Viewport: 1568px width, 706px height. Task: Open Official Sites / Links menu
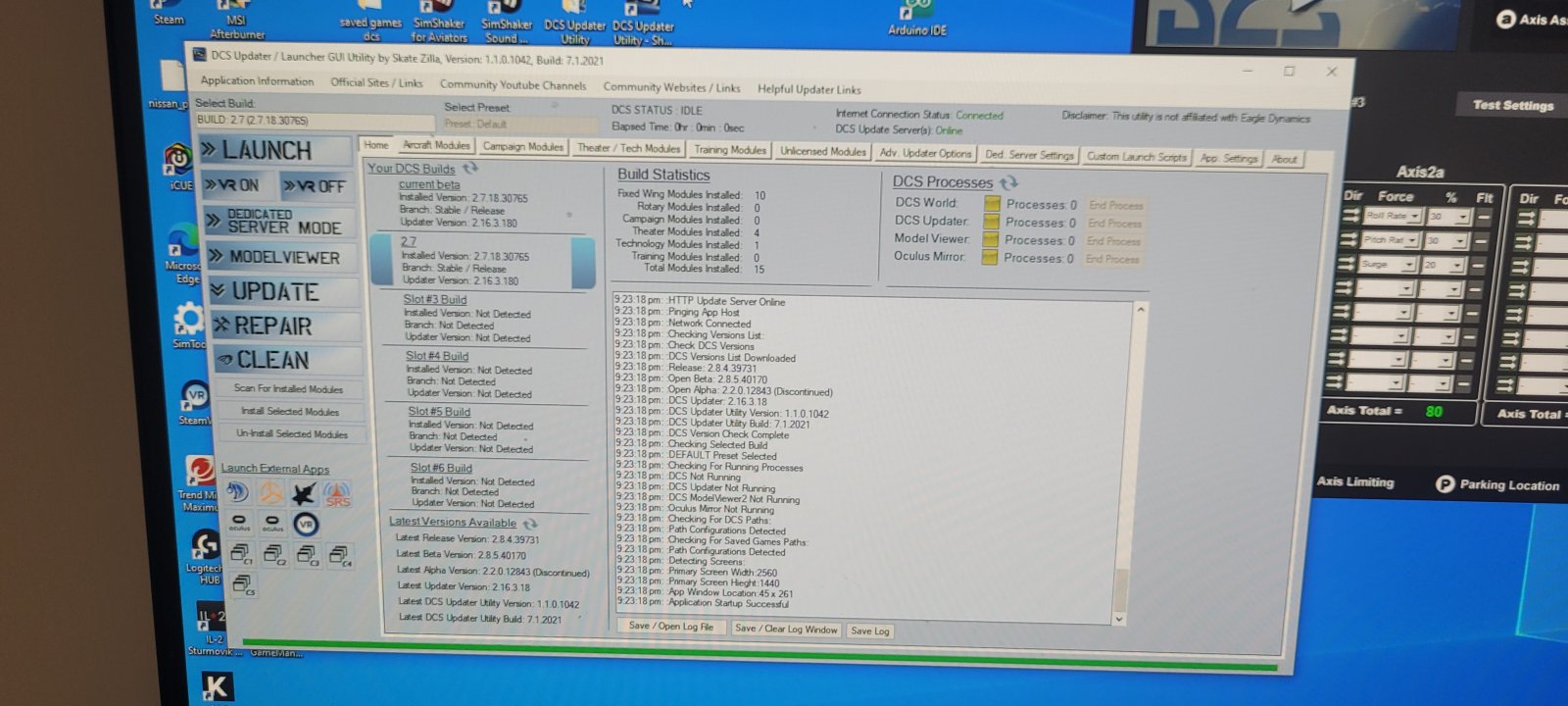click(x=376, y=83)
